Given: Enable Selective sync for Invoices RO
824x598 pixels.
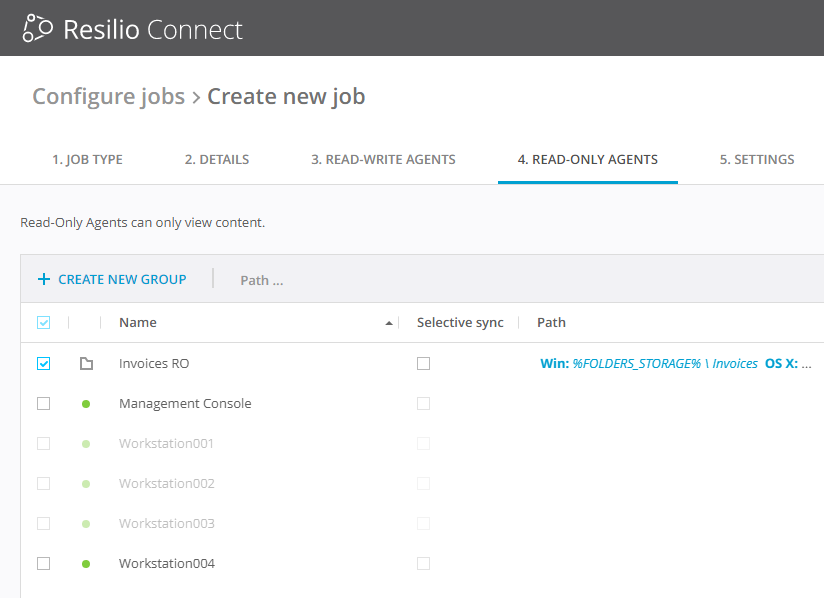Looking at the screenshot, I should point(423,364).
